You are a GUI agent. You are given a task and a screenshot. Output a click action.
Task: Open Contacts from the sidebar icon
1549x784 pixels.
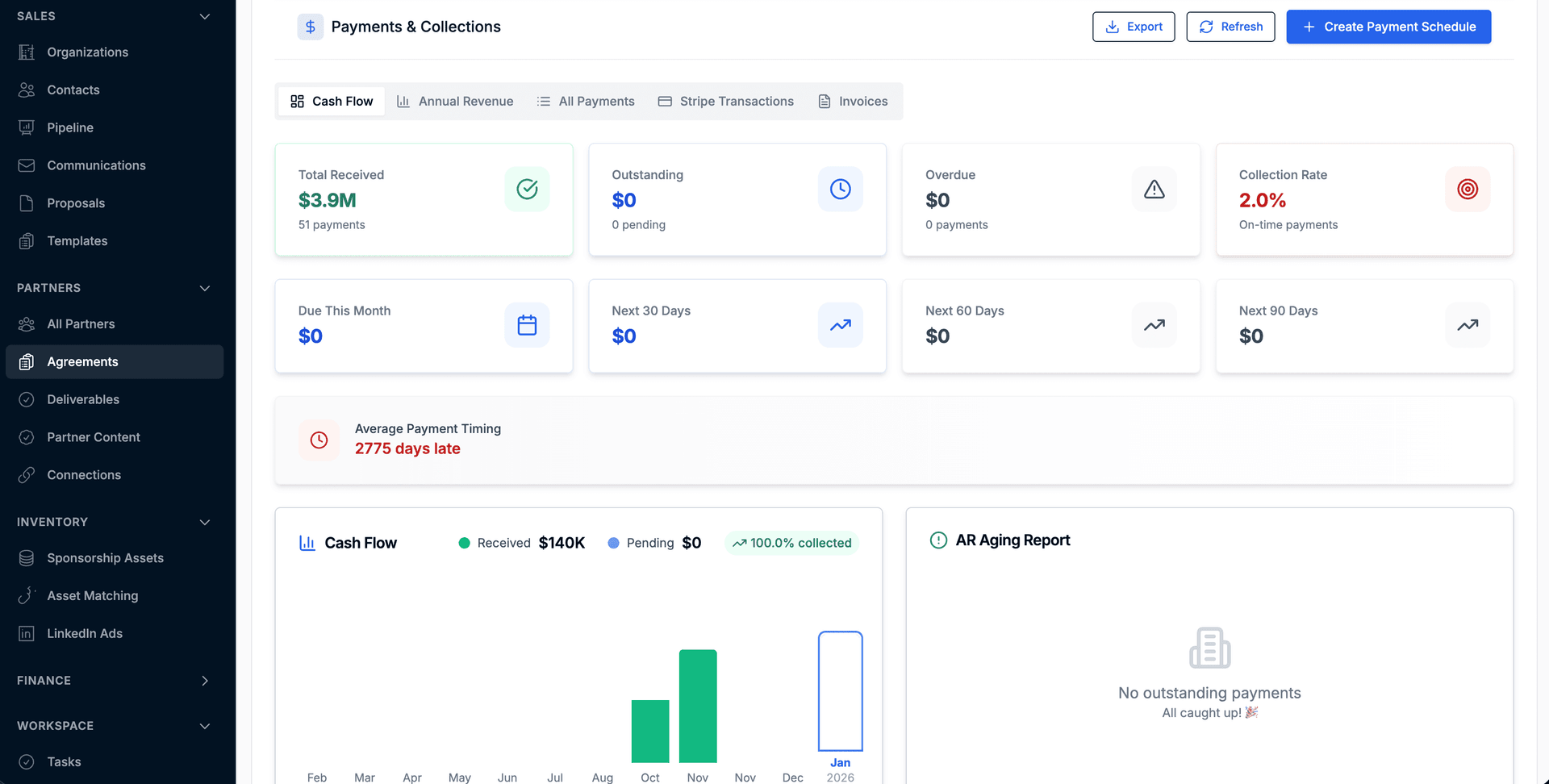pyautogui.click(x=27, y=90)
